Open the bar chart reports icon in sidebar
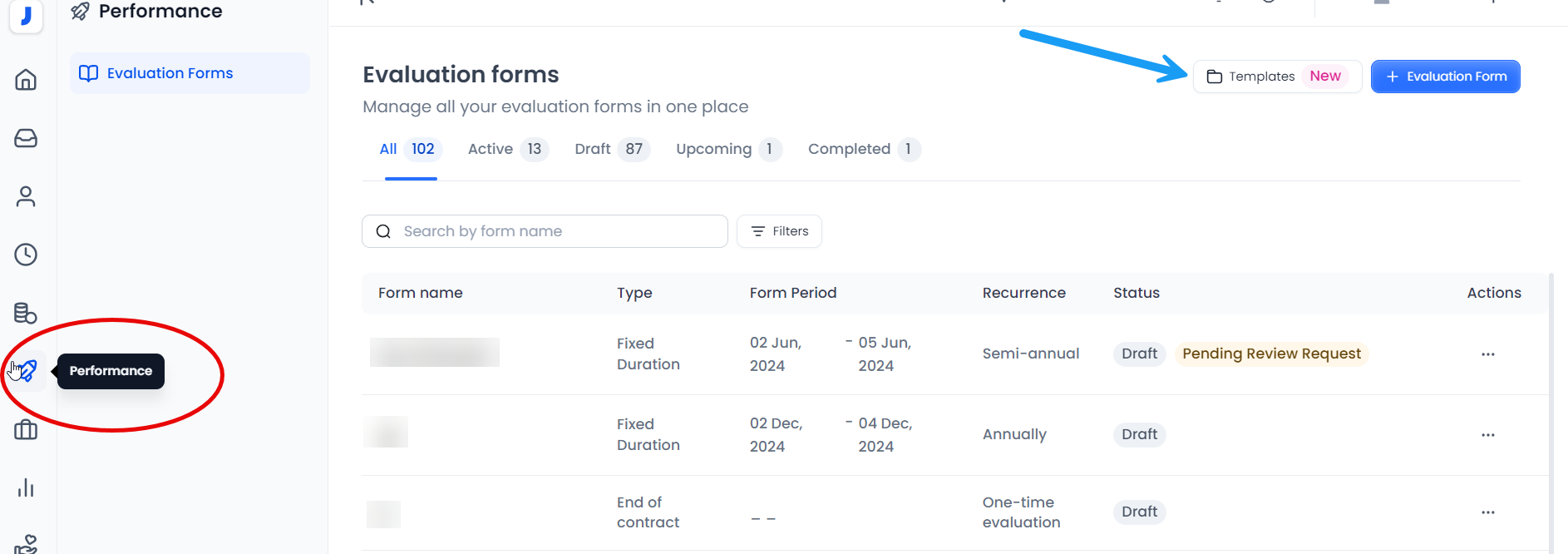The image size is (1568, 554). [26, 487]
